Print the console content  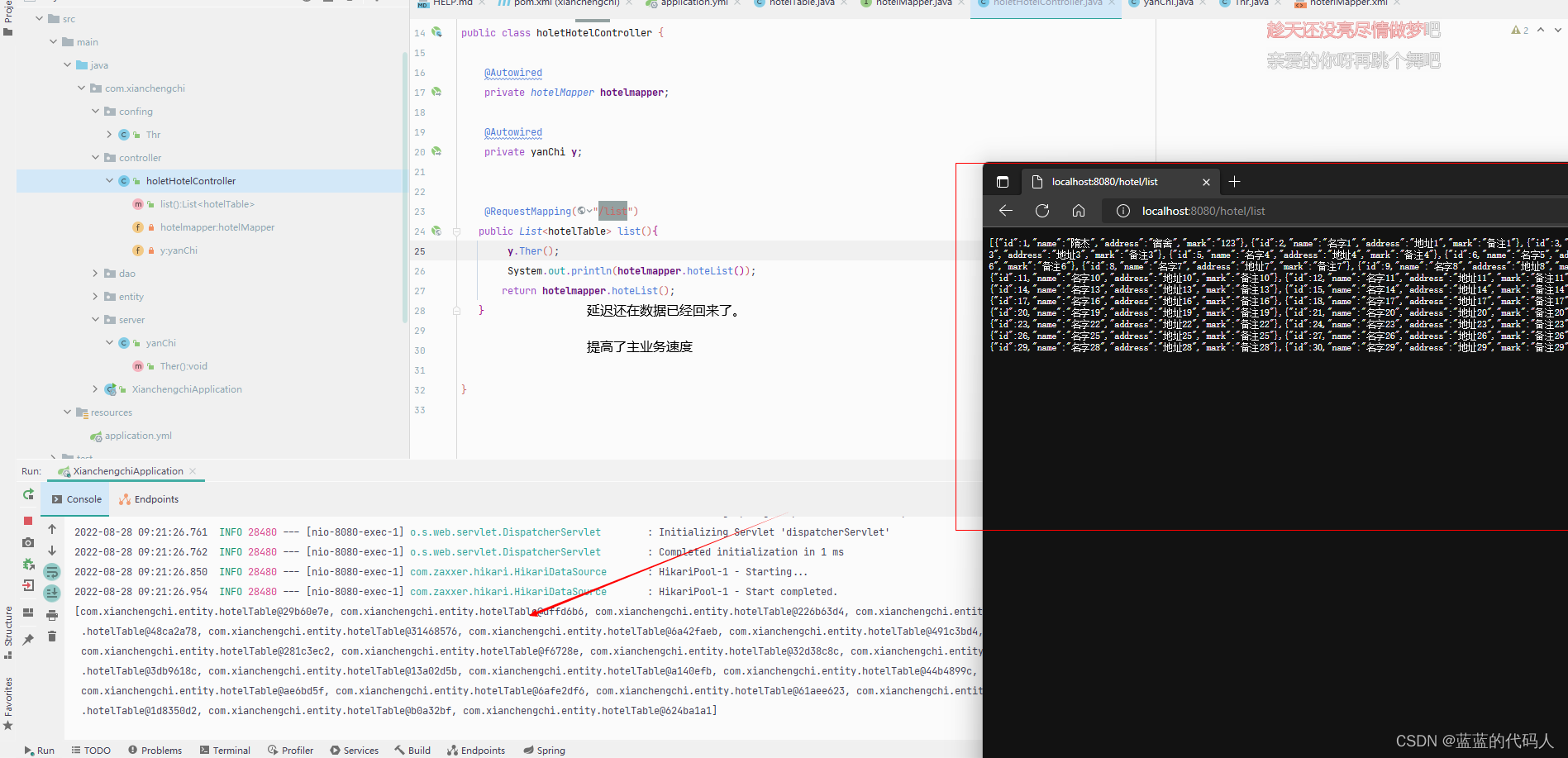[51, 613]
